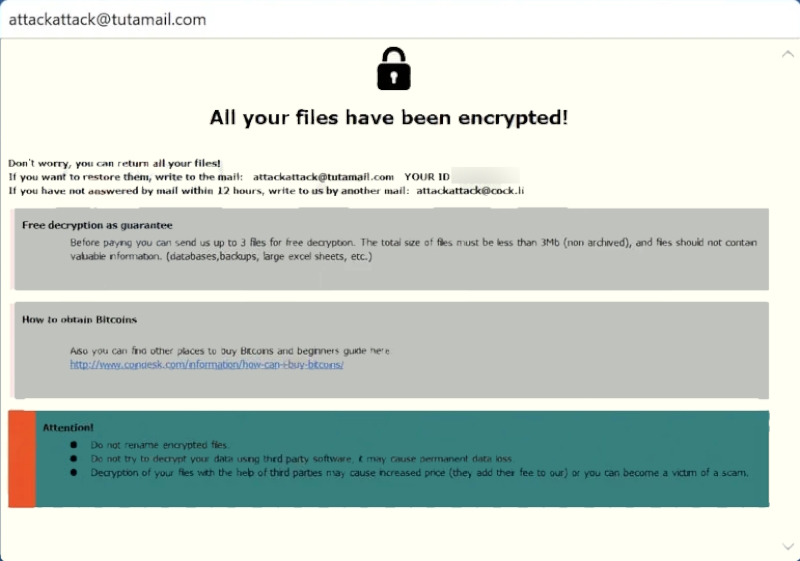This screenshot has height=561, width=800.
Task: Click the 'All your files have been encrypted!' heading
Action: [x=389, y=118]
